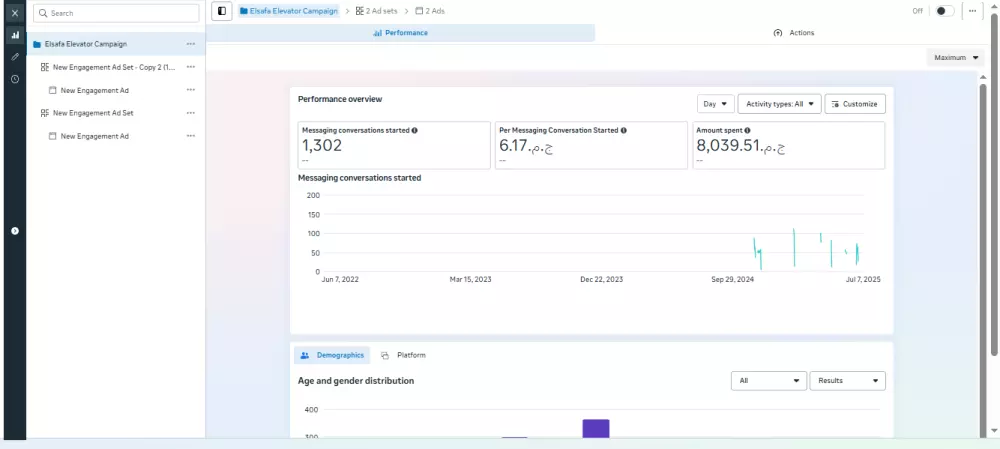Click info icon next to Amount spent
The width and height of the screenshot is (1000, 449).
coord(747,130)
